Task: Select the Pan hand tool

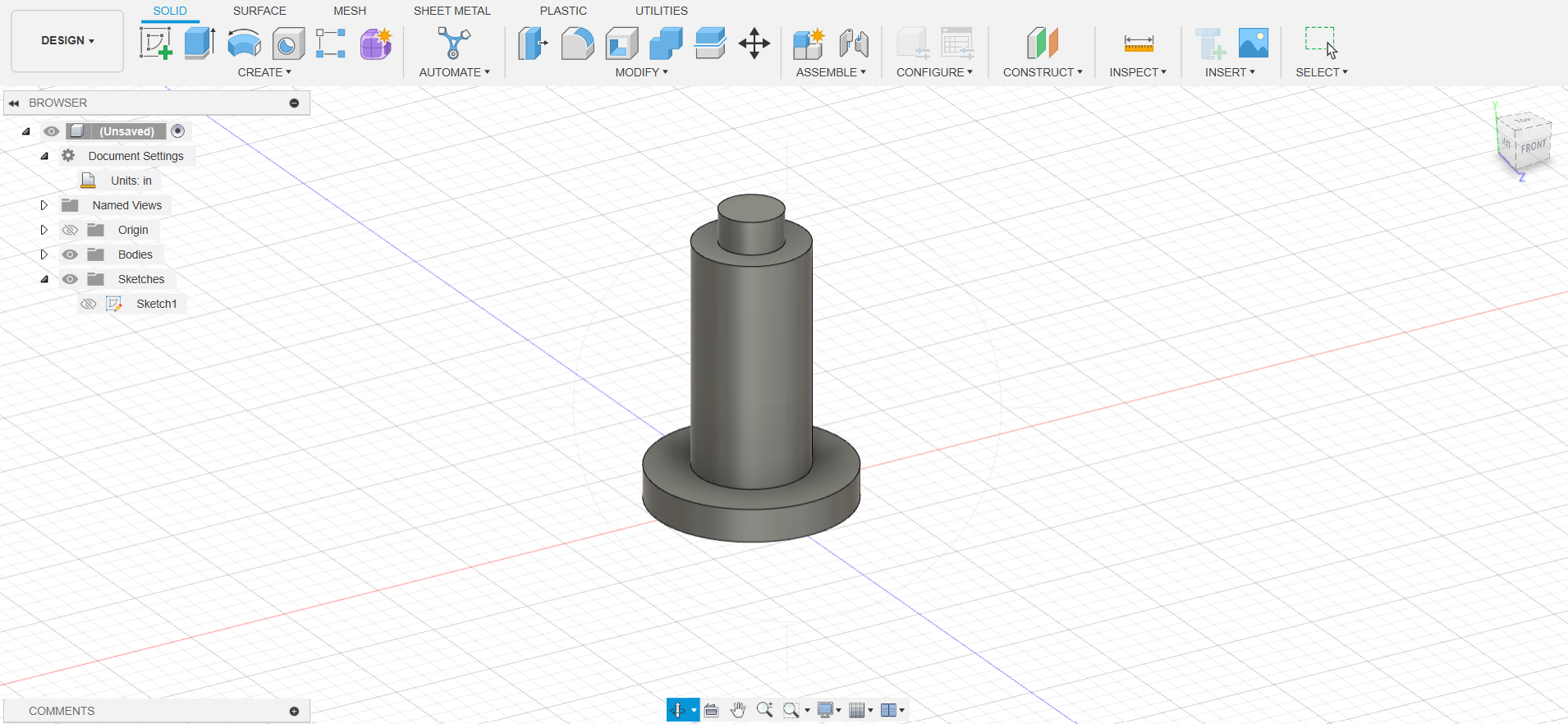Action: [738, 710]
